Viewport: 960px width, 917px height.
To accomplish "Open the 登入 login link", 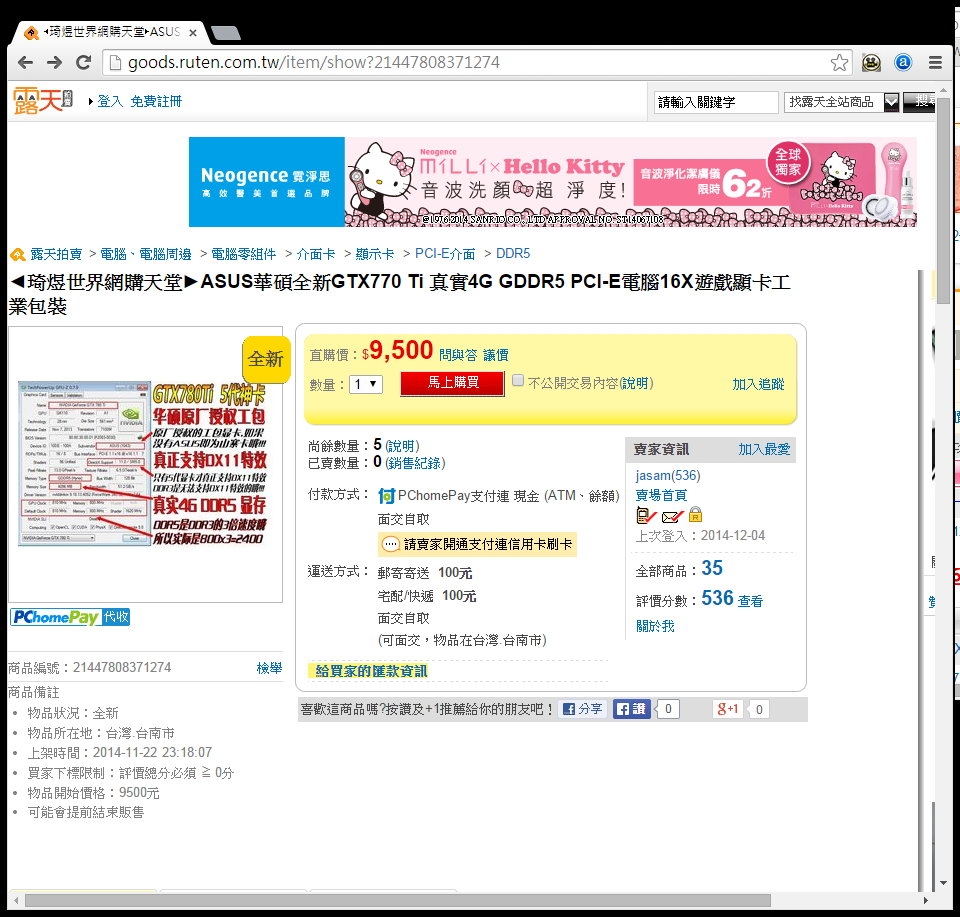I will point(110,102).
